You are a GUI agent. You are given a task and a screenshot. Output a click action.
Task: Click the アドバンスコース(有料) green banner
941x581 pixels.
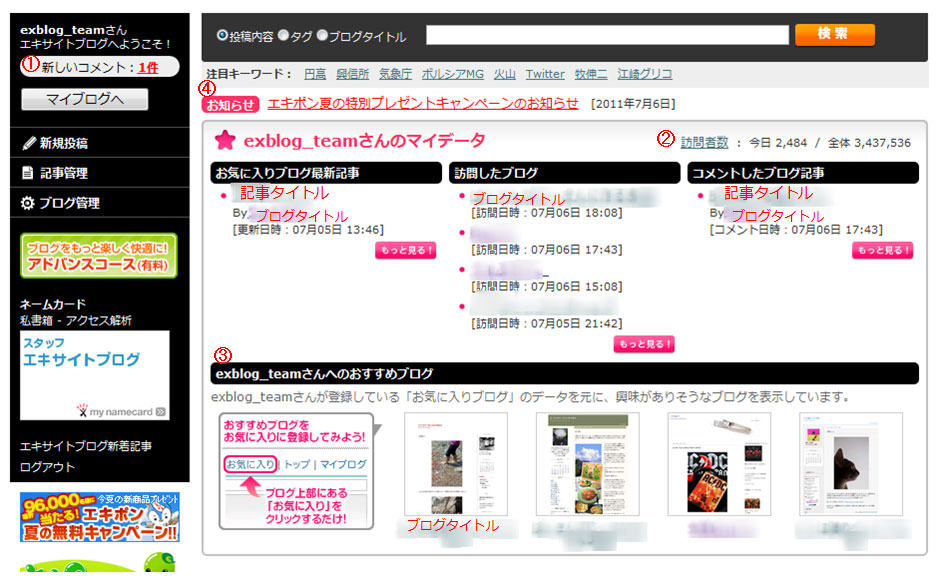(x=99, y=256)
